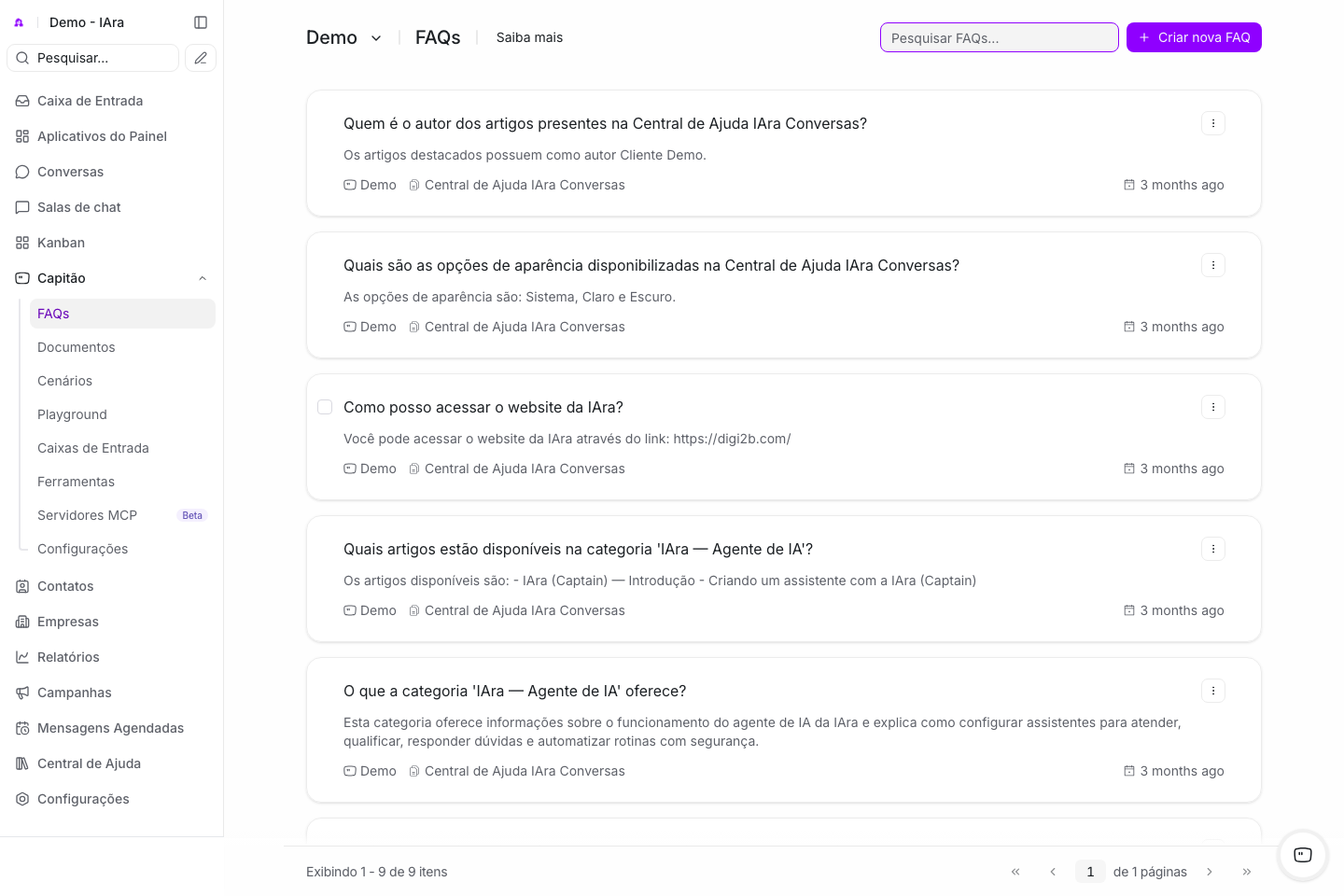Go to the previous page arrow

(x=1053, y=872)
